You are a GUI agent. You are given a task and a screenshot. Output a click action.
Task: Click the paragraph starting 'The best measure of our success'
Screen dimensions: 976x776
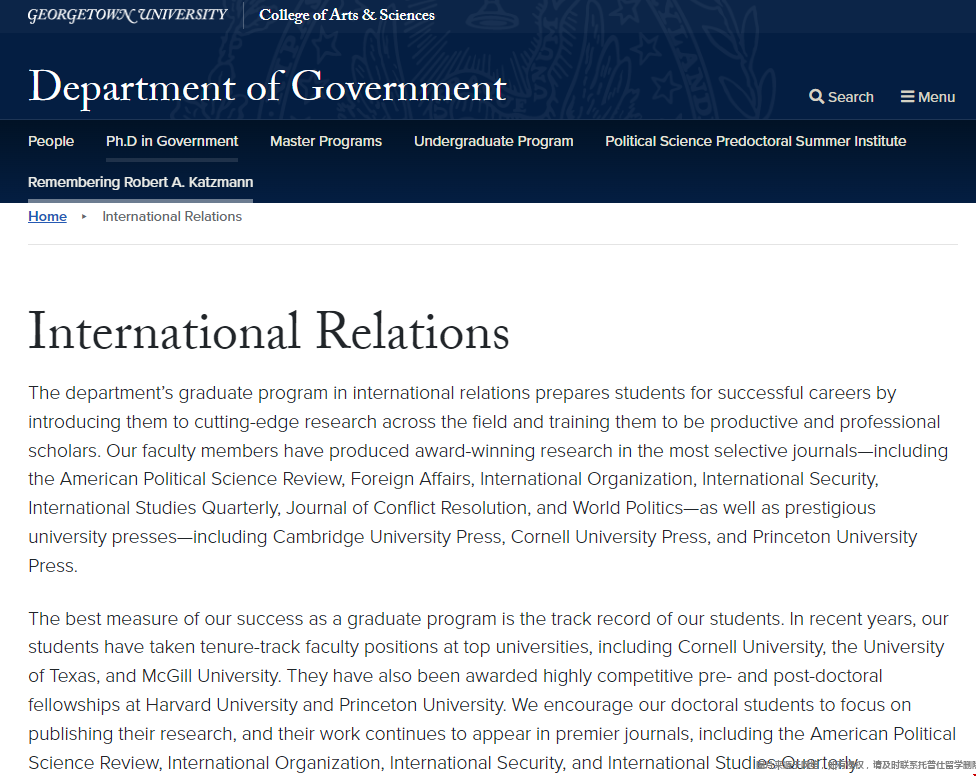click(492, 691)
